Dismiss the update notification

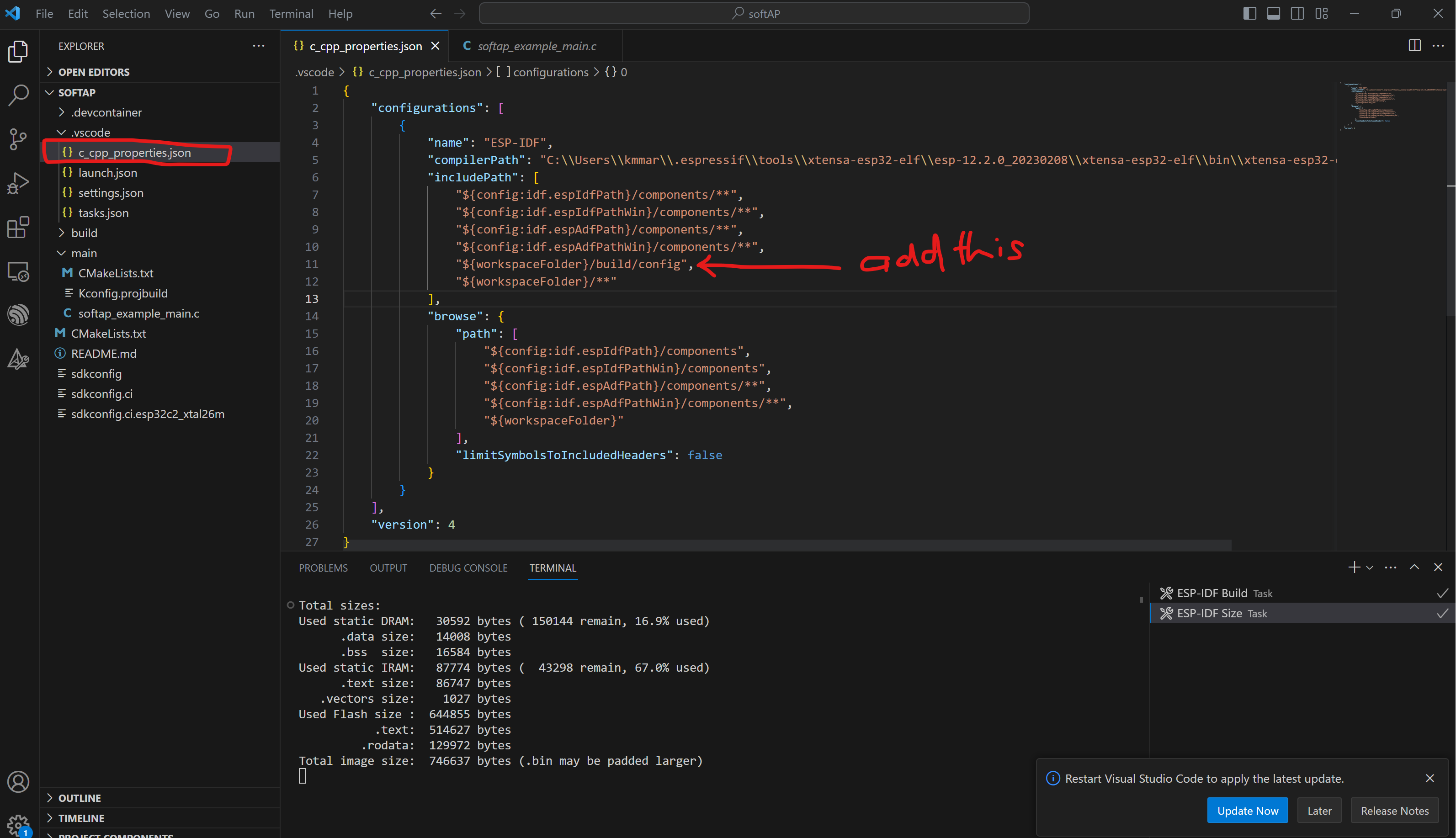tap(1430, 778)
